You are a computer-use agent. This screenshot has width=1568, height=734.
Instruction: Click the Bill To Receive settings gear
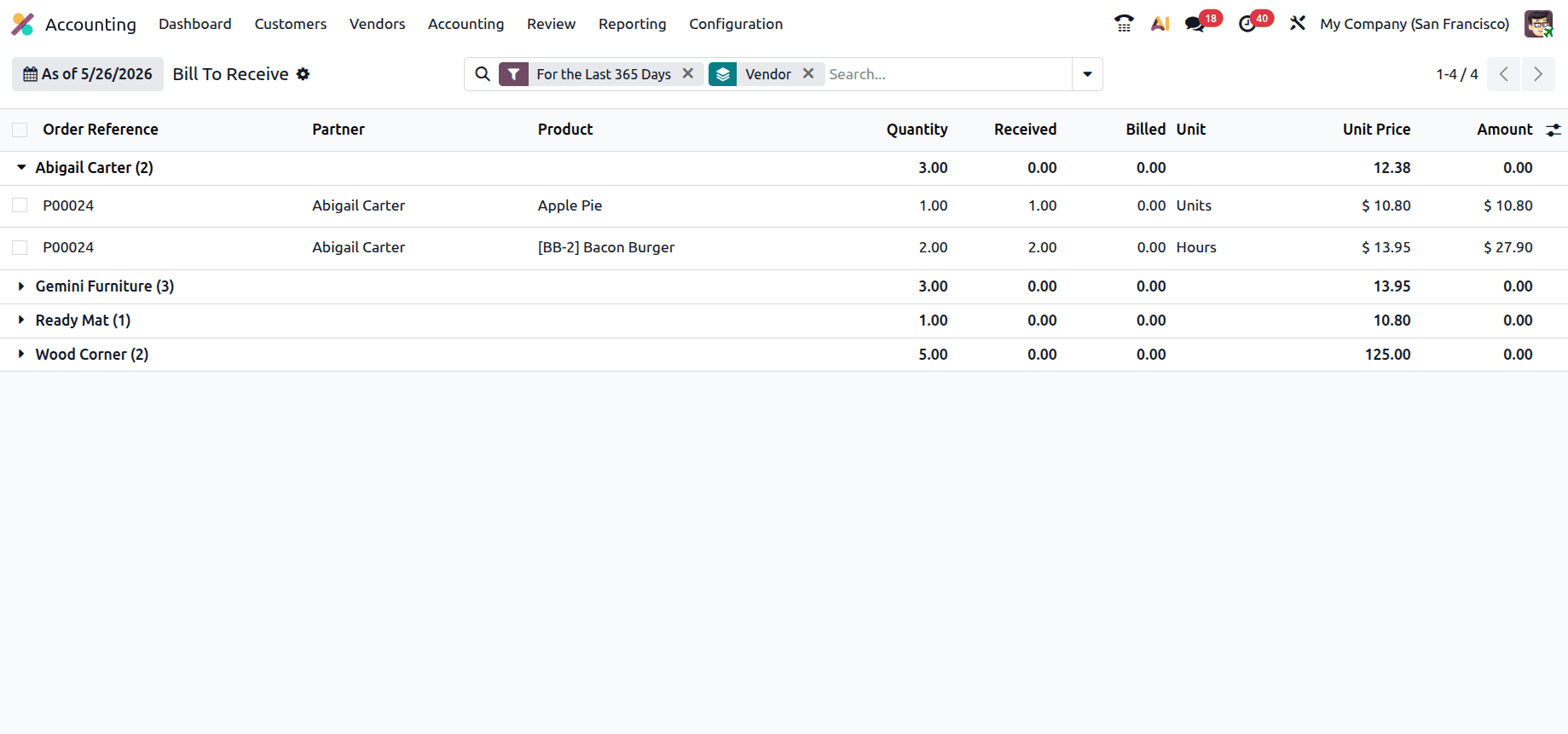point(303,74)
